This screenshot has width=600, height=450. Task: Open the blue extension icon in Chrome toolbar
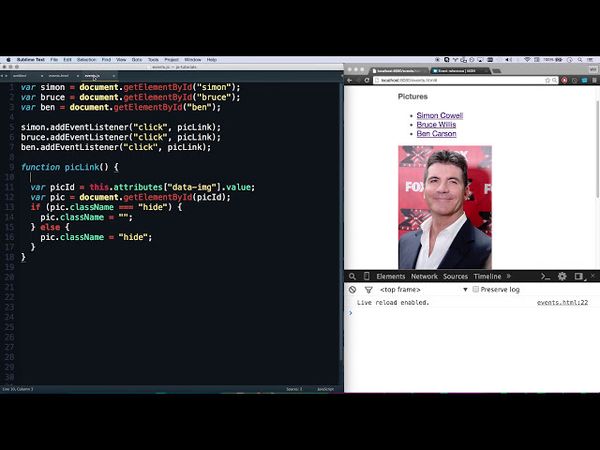(x=584, y=80)
